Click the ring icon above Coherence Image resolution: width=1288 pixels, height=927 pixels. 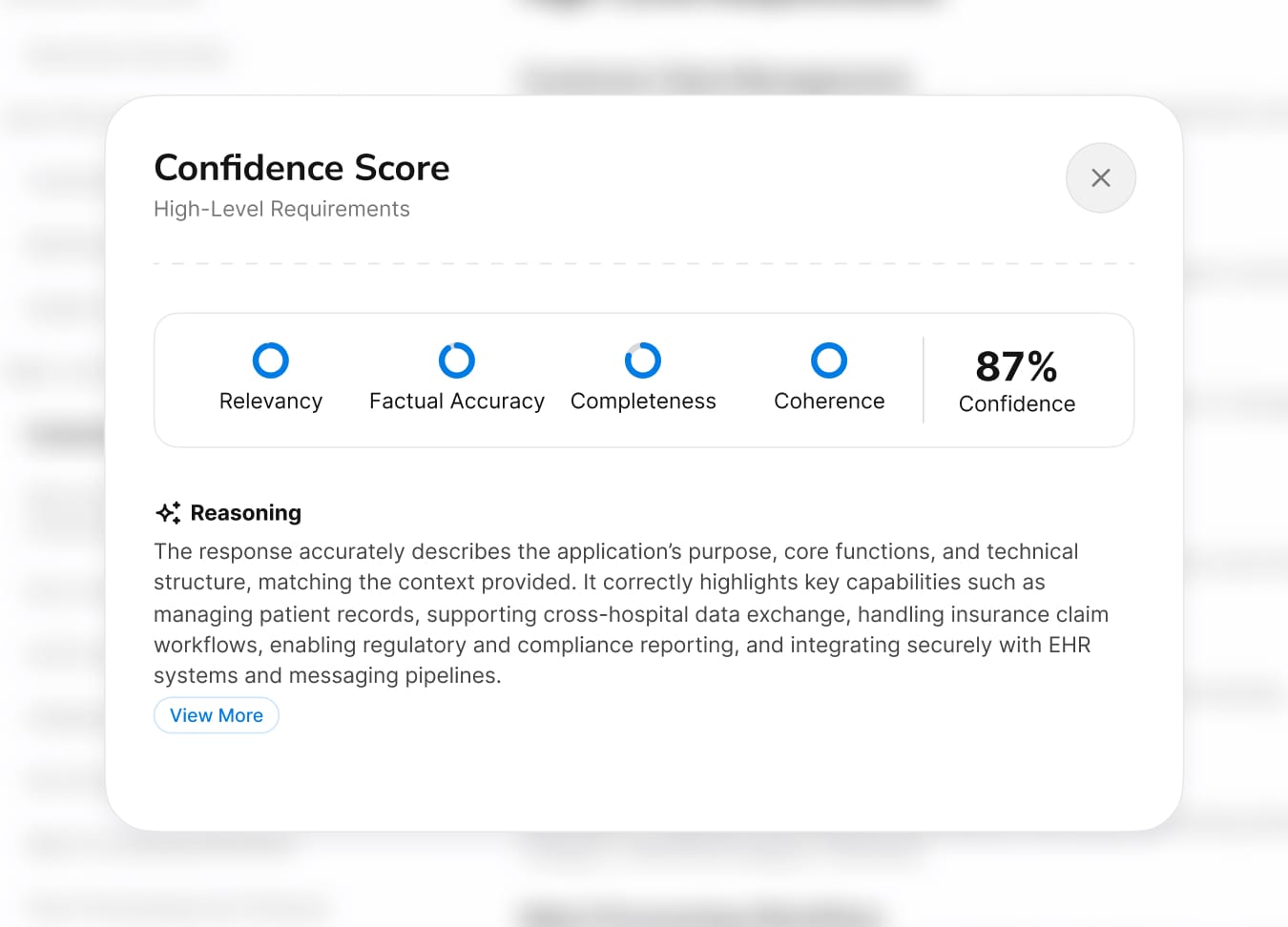[828, 360]
